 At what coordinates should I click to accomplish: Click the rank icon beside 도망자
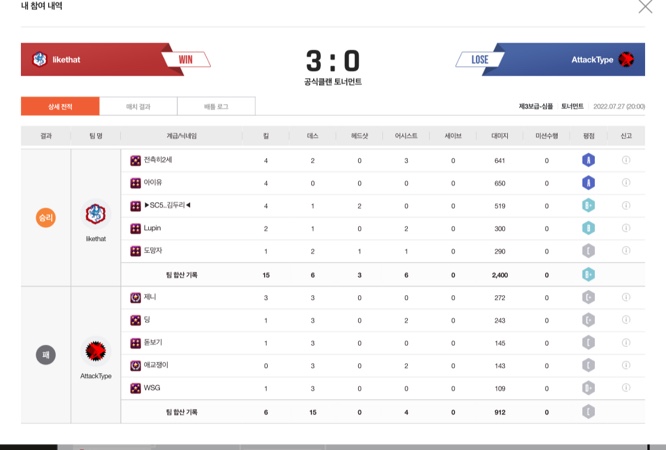136,251
